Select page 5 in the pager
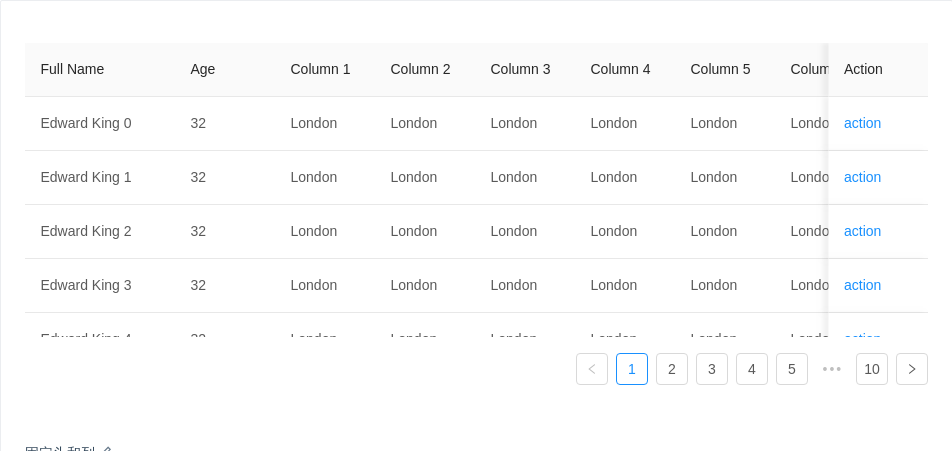952x451 pixels. (x=792, y=369)
